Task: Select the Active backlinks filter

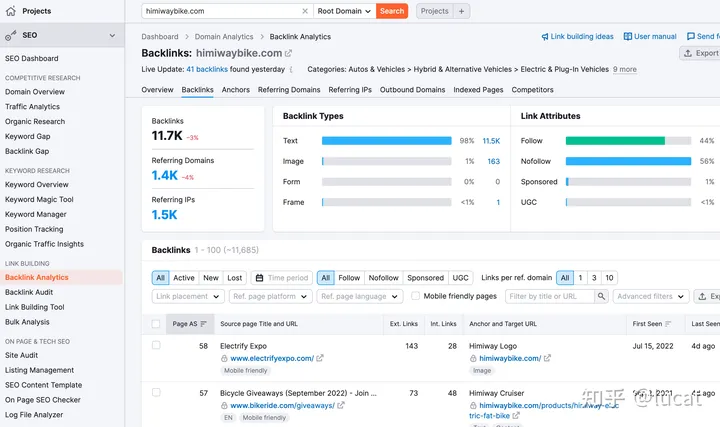Action: (184, 278)
